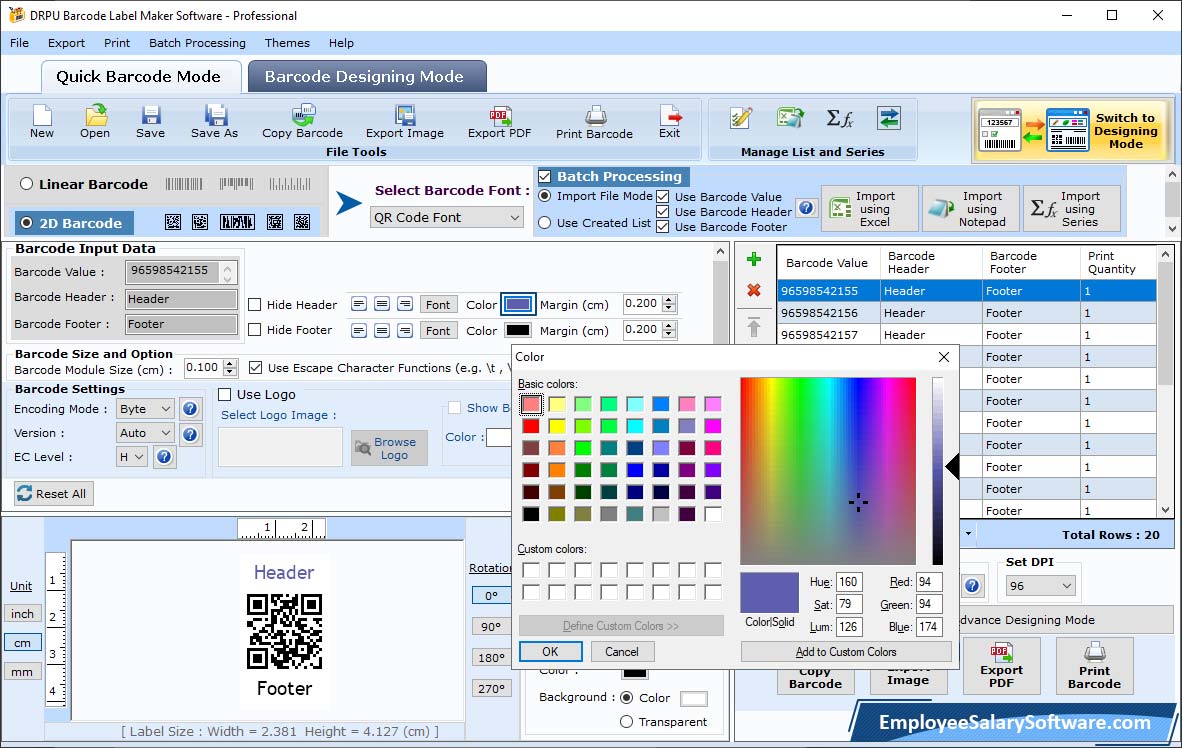1182x748 pixels.
Task: Click the sigma series function icon
Action: point(839,118)
